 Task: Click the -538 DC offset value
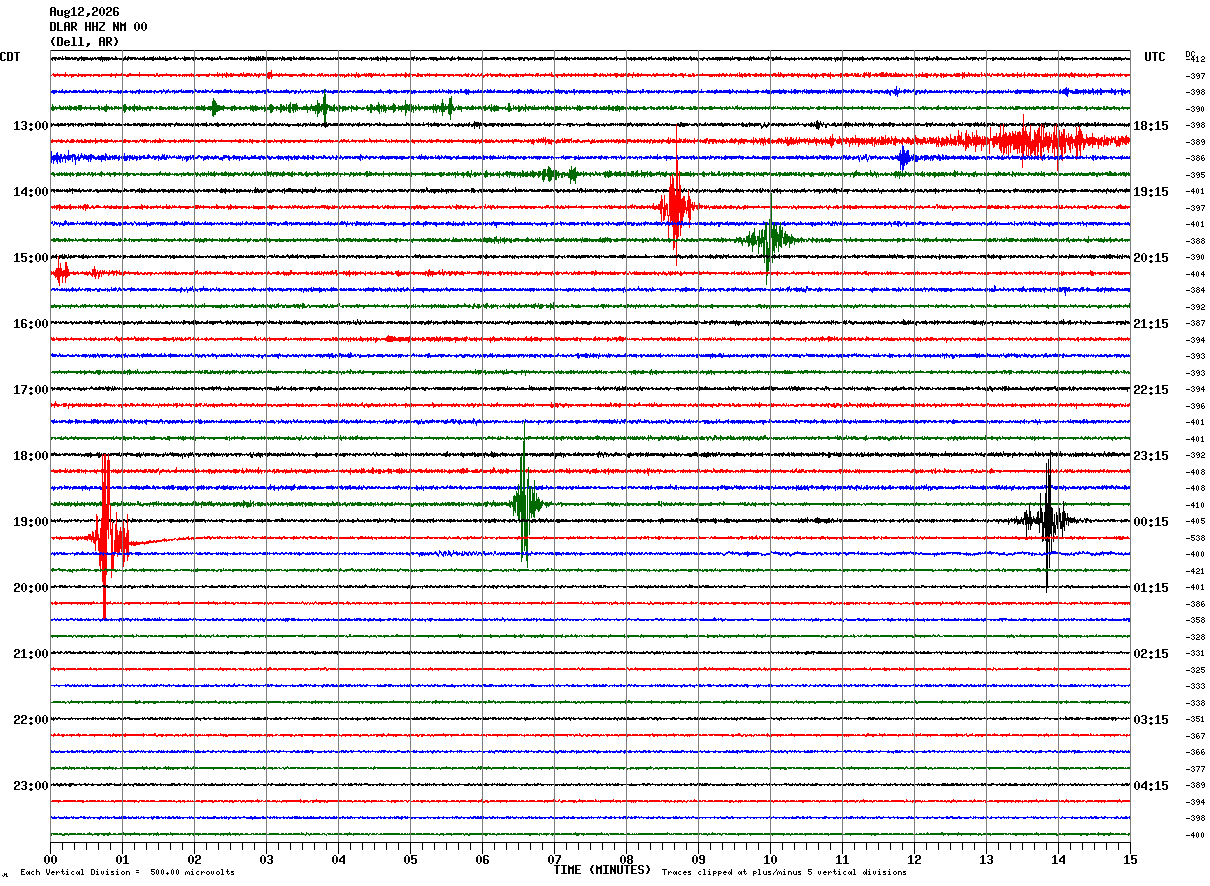1195,538
